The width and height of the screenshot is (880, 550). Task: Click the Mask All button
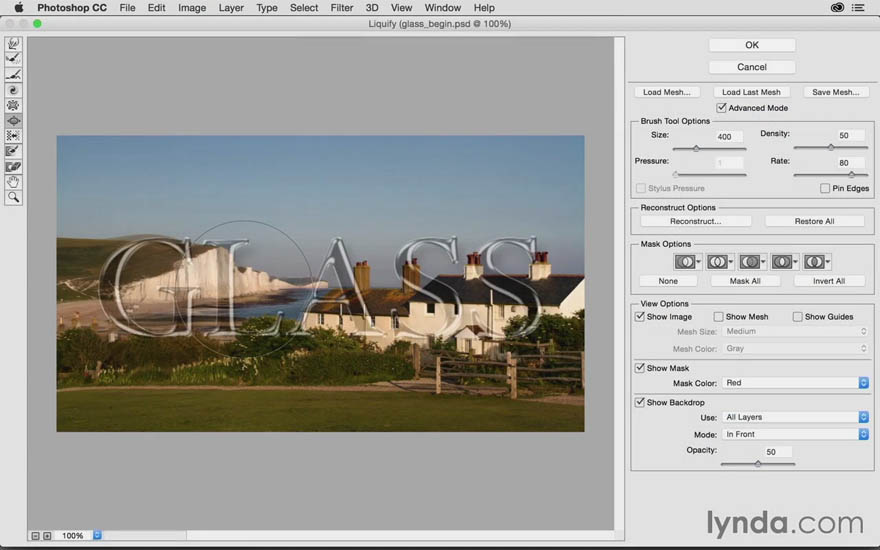click(745, 281)
